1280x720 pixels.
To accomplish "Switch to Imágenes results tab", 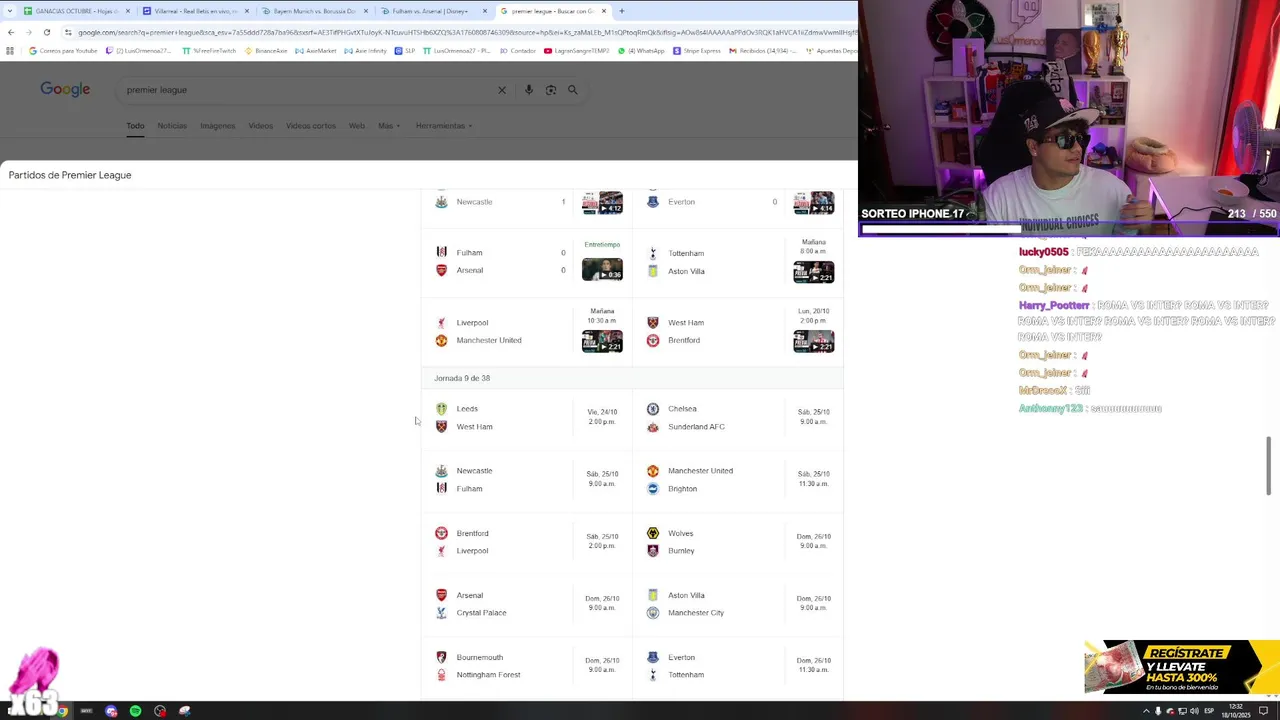I will coord(217,126).
